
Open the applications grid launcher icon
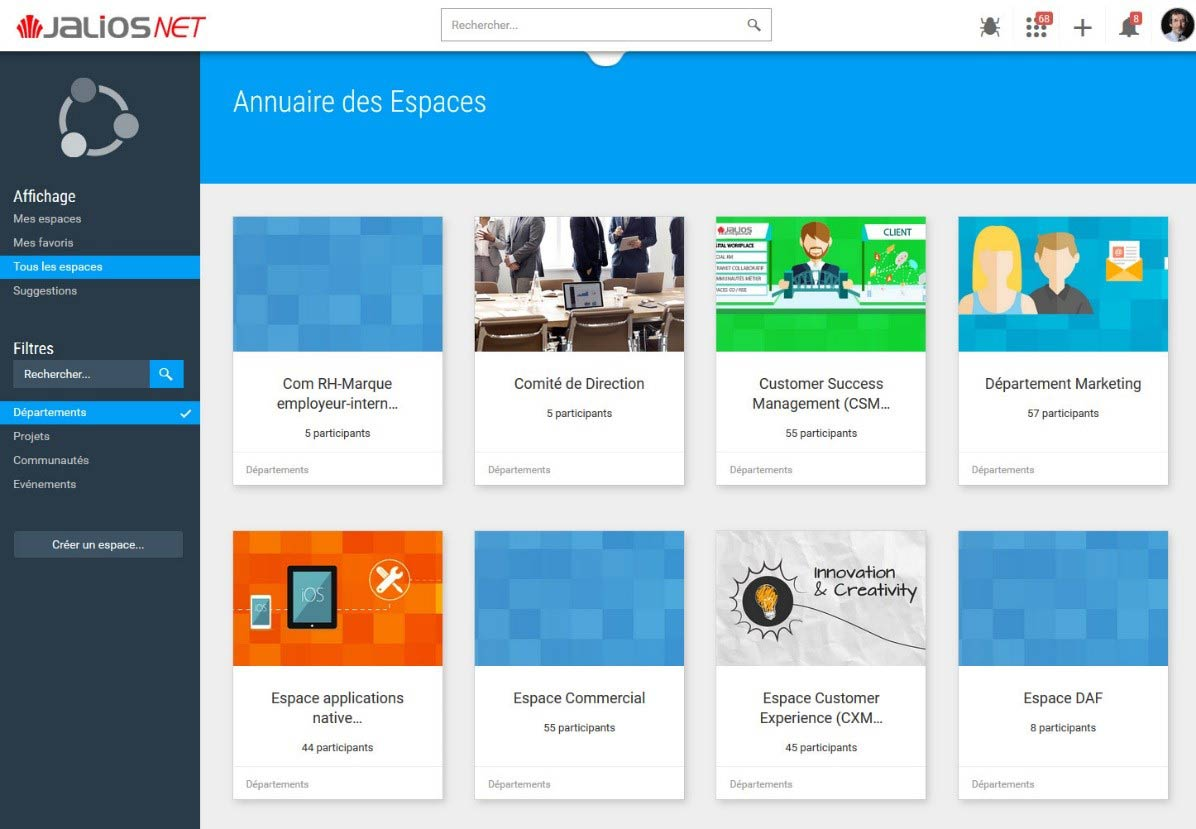pyautogui.click(x=1037, y=27)
